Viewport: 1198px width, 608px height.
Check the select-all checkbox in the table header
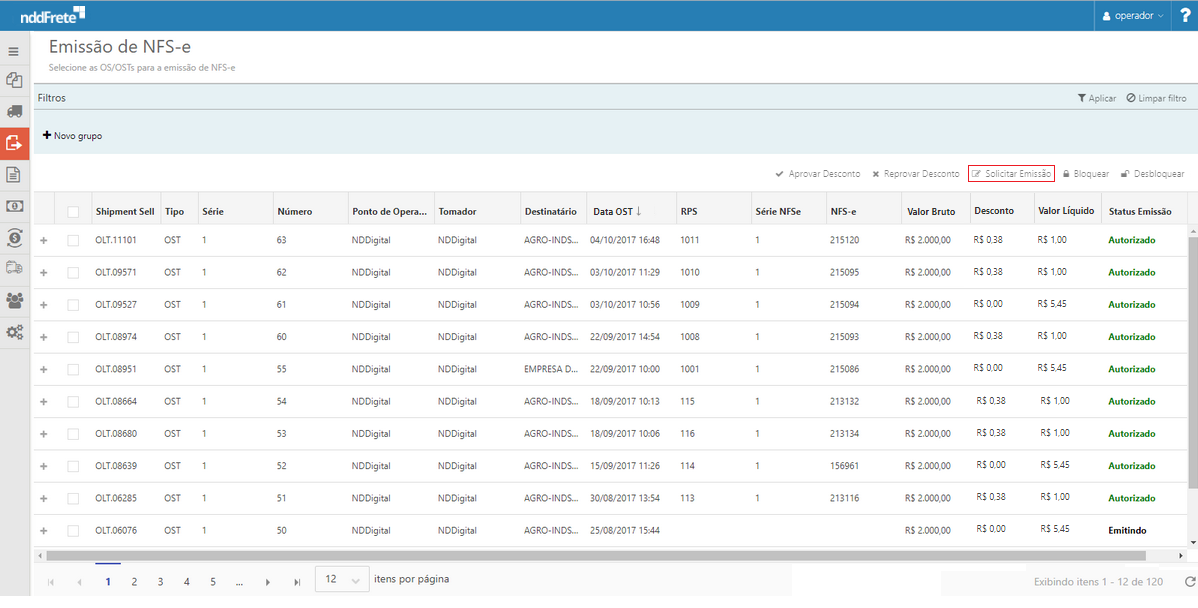73,212
